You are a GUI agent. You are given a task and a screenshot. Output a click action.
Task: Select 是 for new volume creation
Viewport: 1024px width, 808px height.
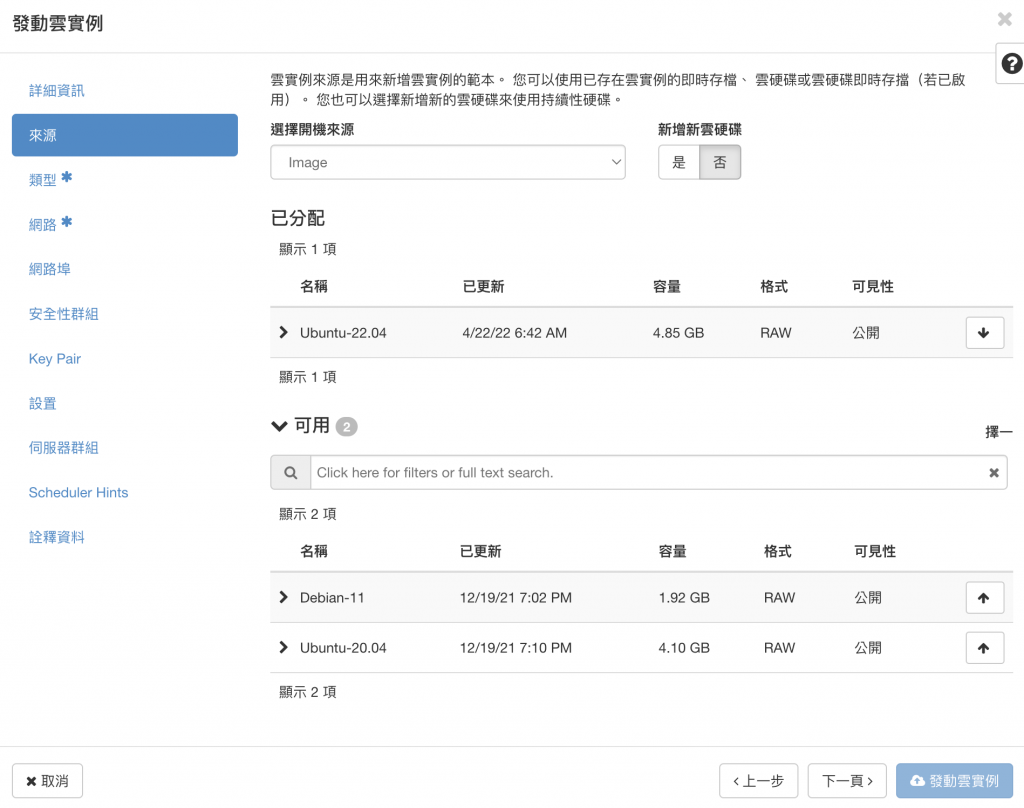pyautogui.click(x=679, y=162)
